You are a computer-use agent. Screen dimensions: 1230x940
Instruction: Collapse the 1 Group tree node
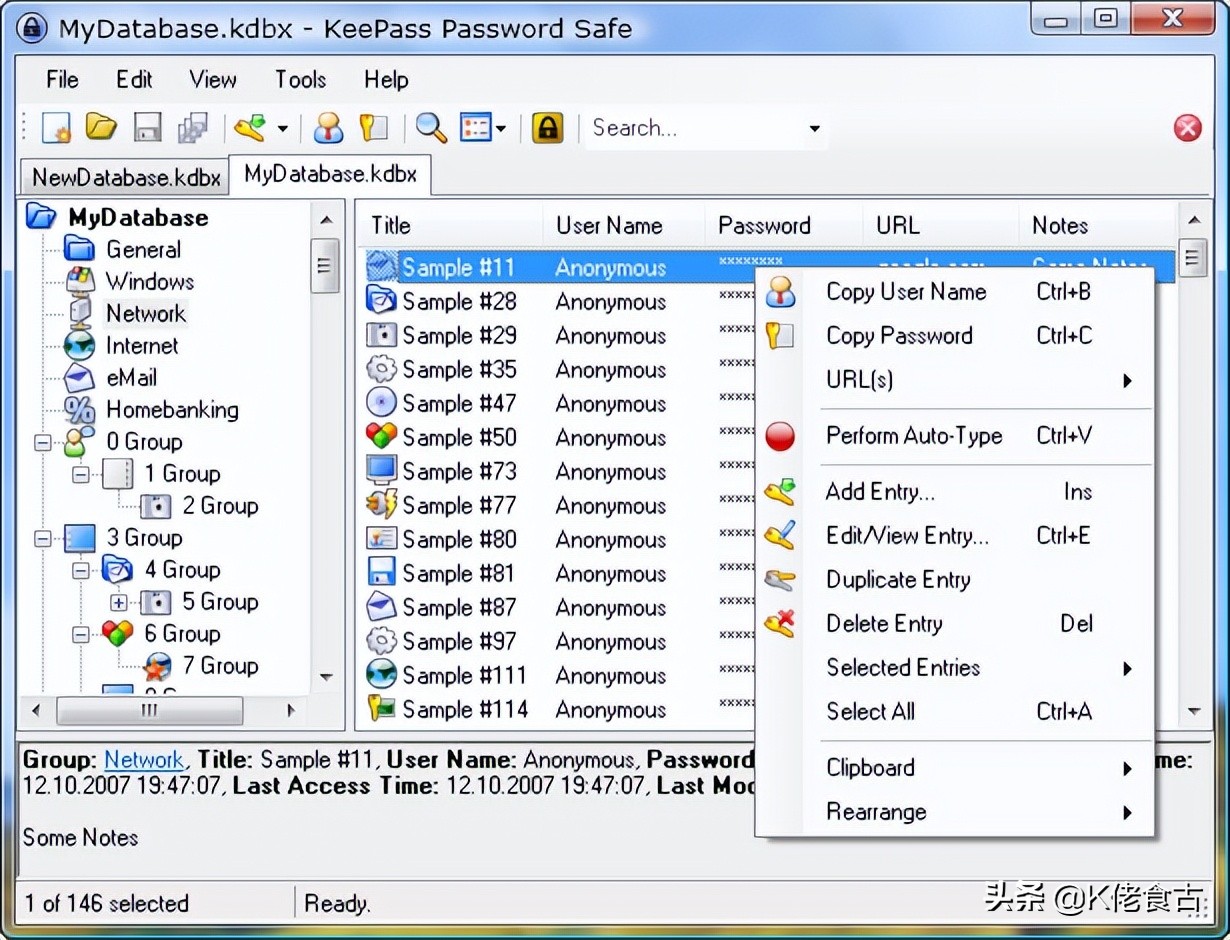tap(80, 474)
